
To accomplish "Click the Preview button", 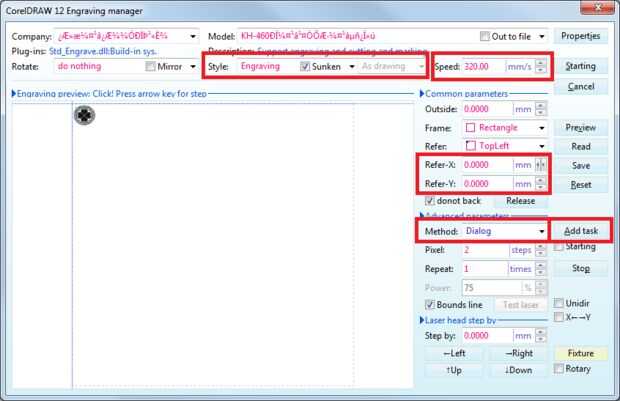I will point(580,128).
